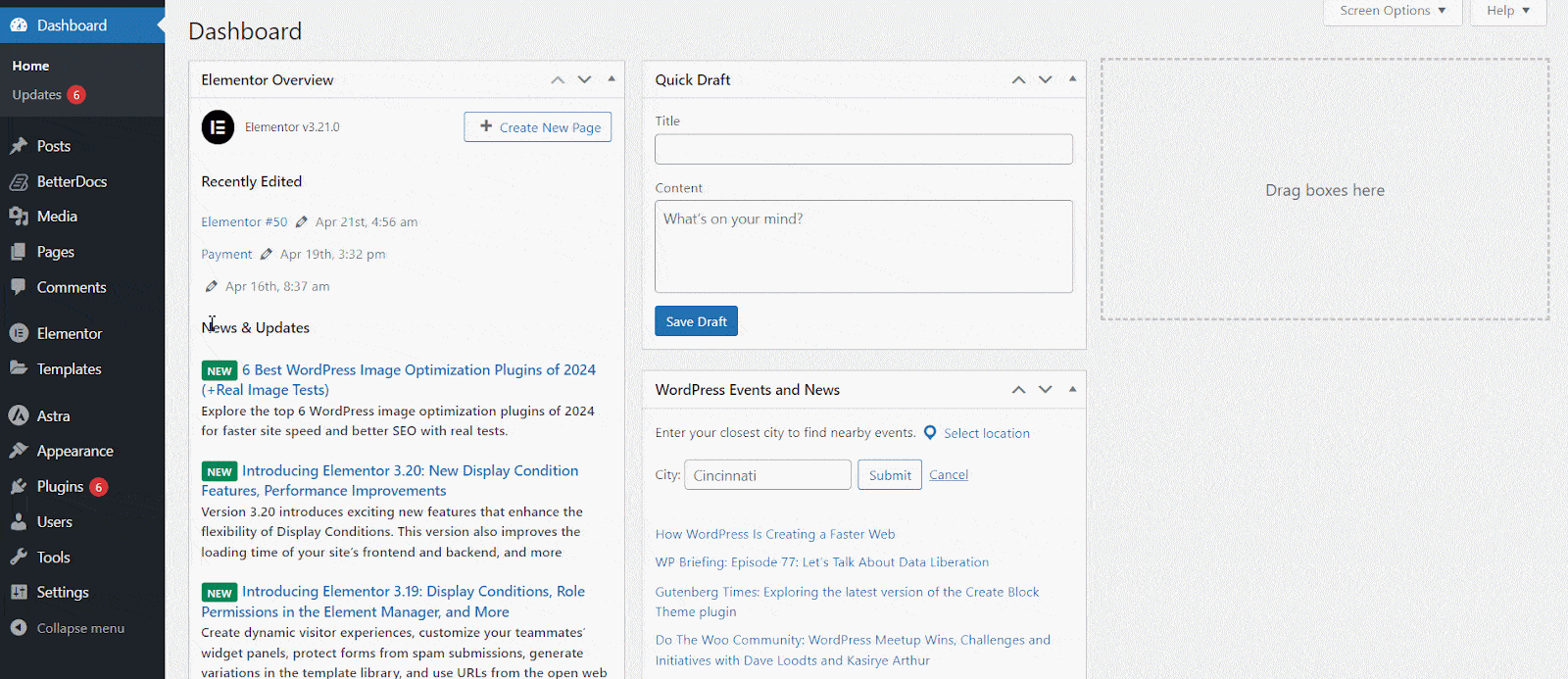Click Create New Page button

538,127
